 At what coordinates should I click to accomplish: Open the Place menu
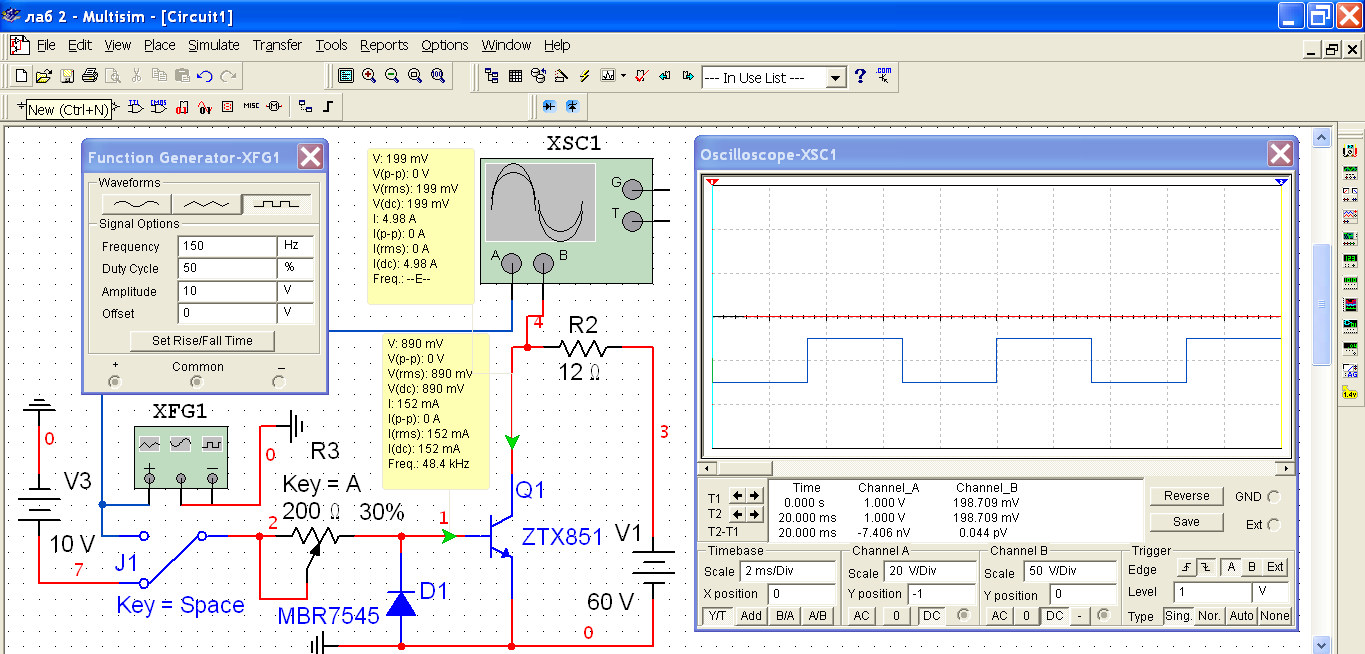pyautogui.click(x=159, y=45)
